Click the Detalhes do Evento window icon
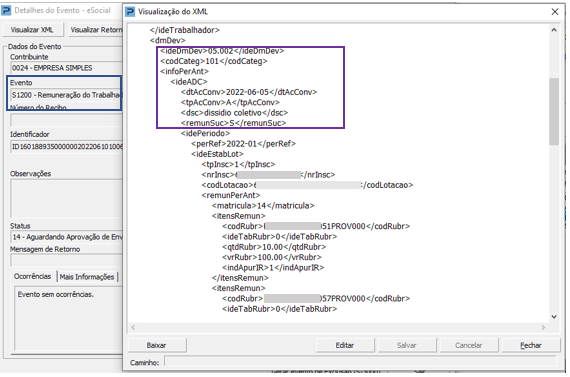 (6, 10)
